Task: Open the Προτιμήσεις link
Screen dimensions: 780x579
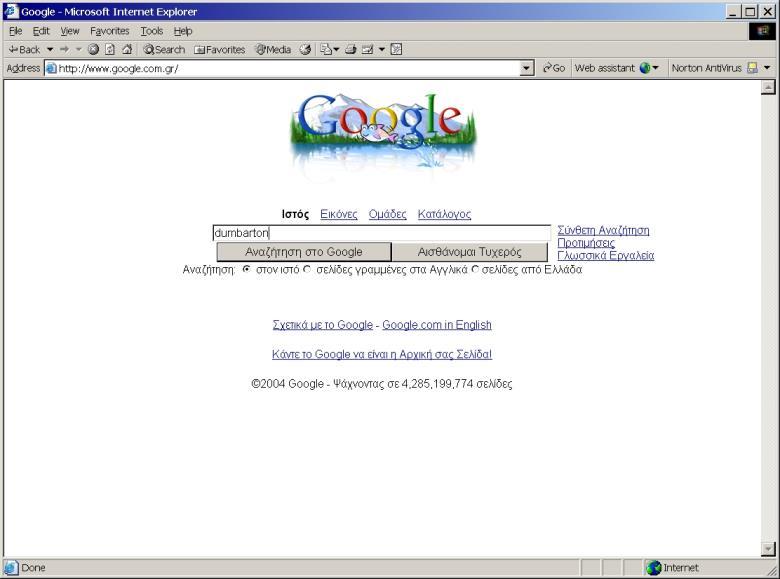Action: click(x=586, y=243)
